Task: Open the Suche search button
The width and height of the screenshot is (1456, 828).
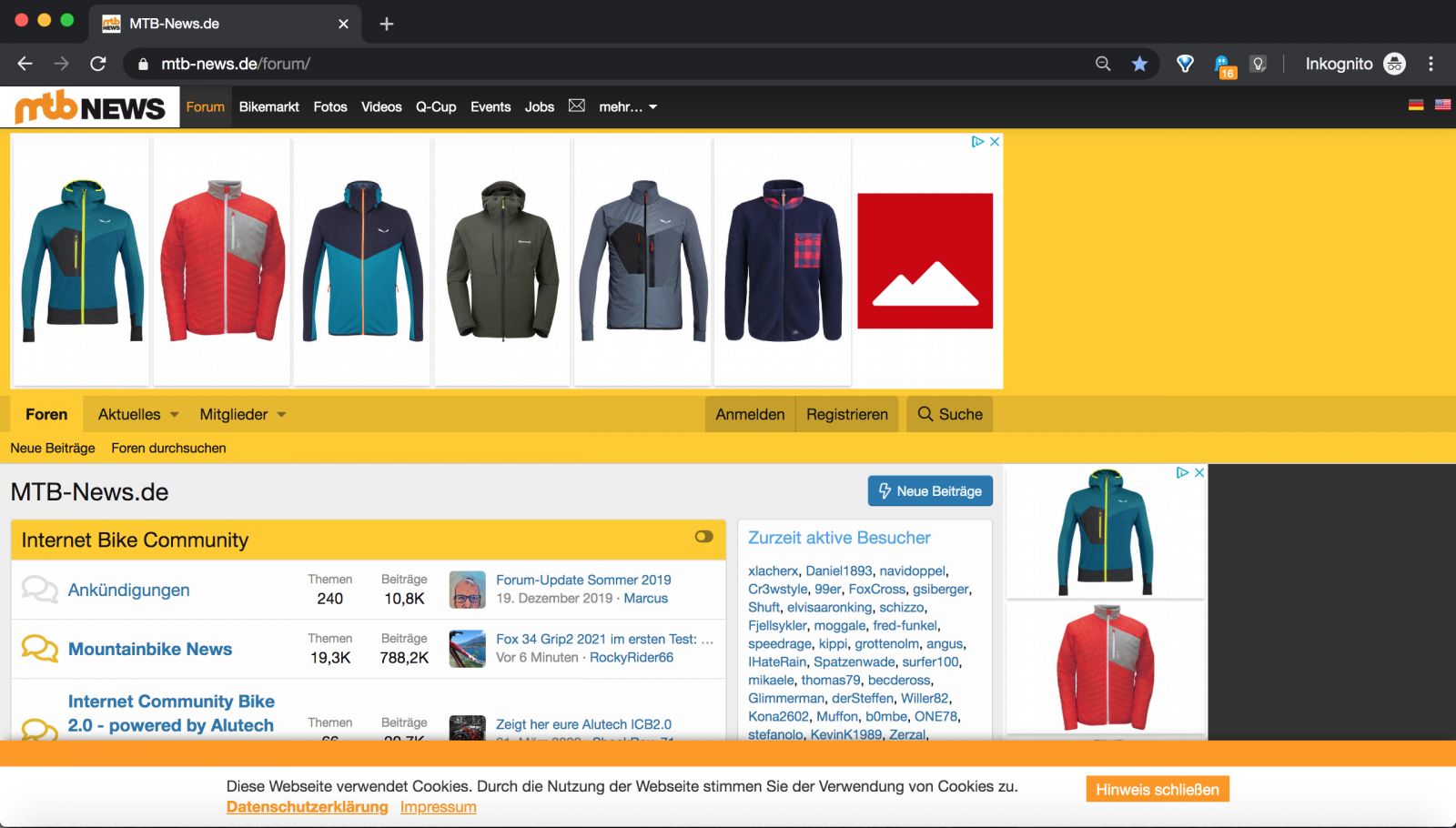Action: pos(950,414)
